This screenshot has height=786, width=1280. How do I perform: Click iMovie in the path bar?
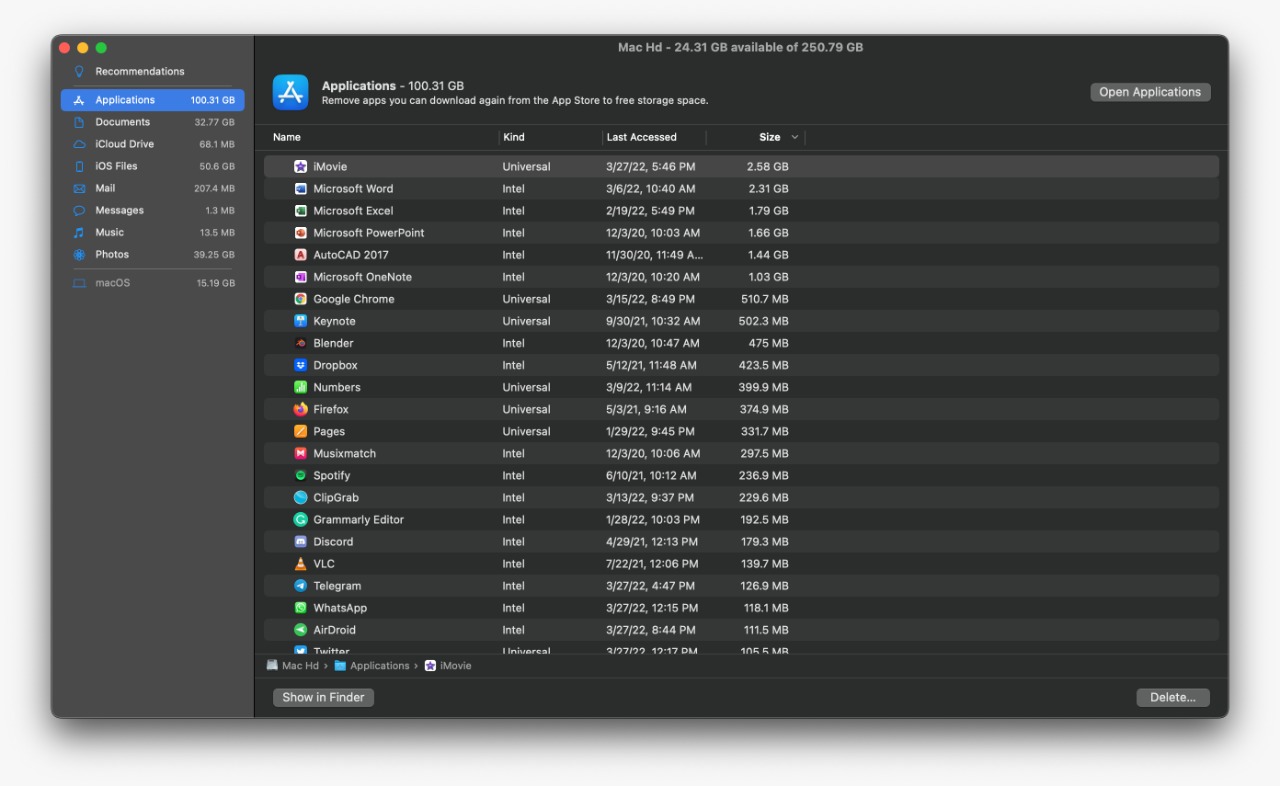coord(448,666)
